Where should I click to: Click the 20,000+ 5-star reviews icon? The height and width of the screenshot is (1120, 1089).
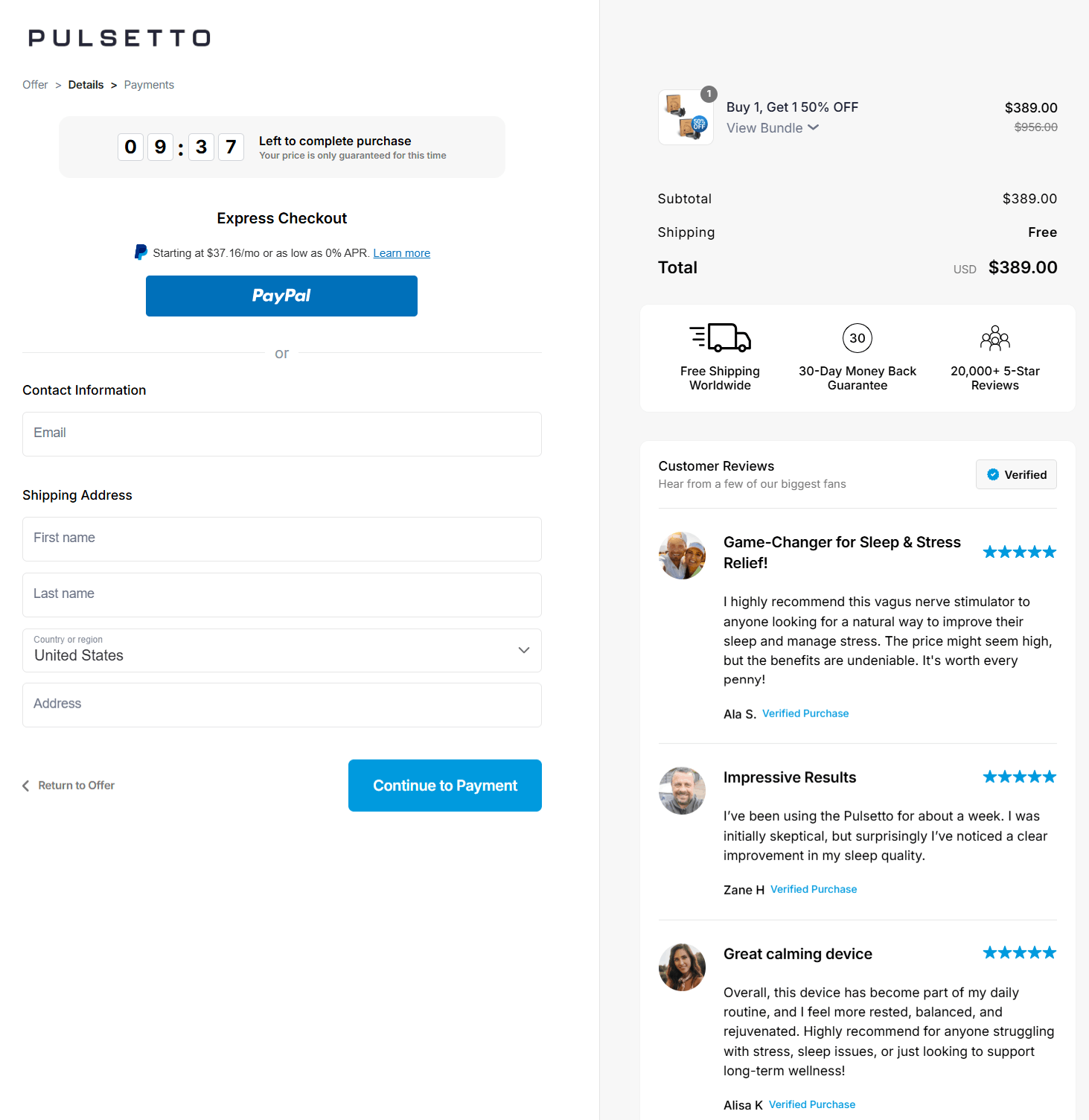click(x=994, y=338)
